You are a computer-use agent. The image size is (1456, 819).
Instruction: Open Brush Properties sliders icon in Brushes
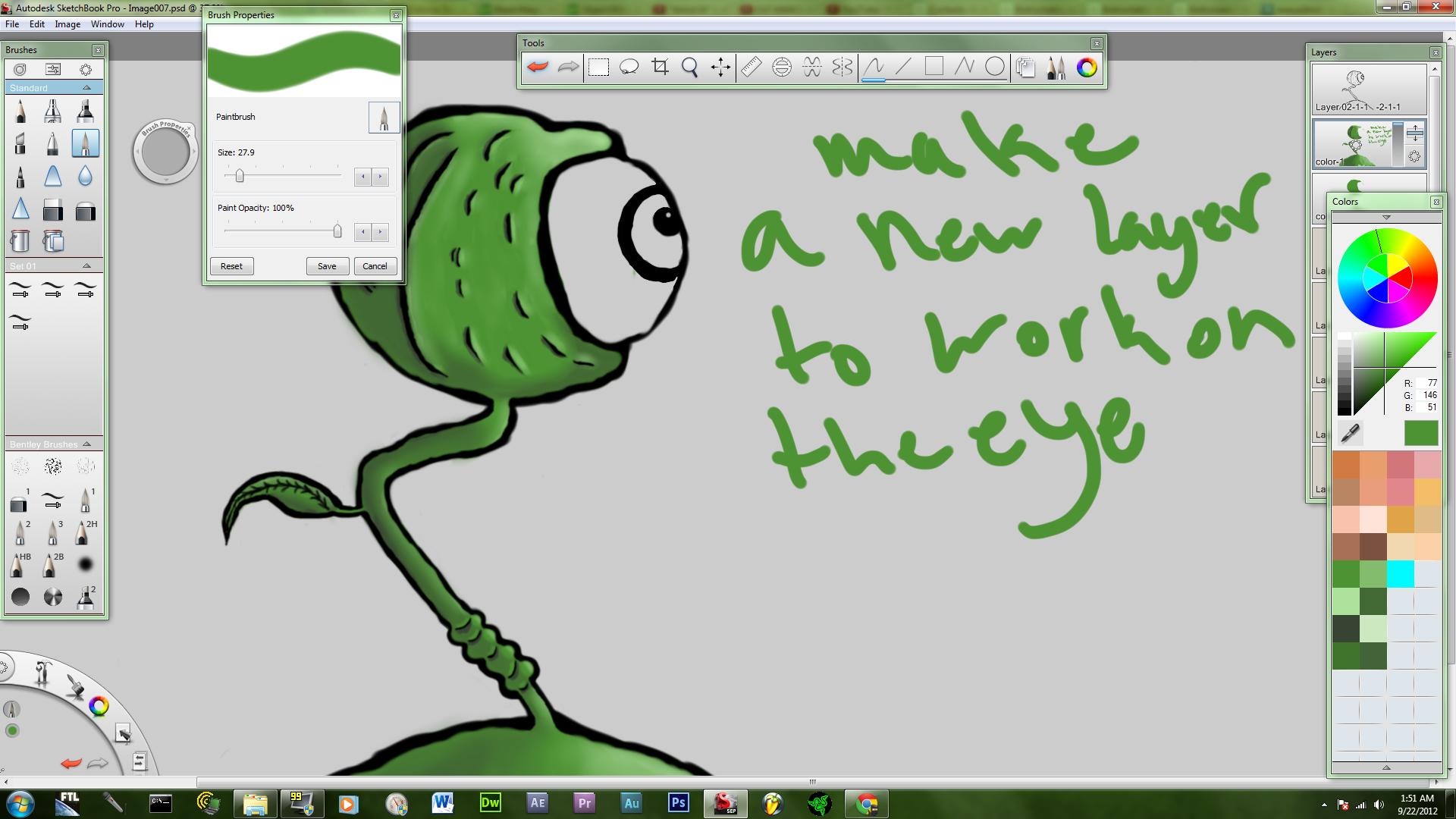tap(53, 69)
